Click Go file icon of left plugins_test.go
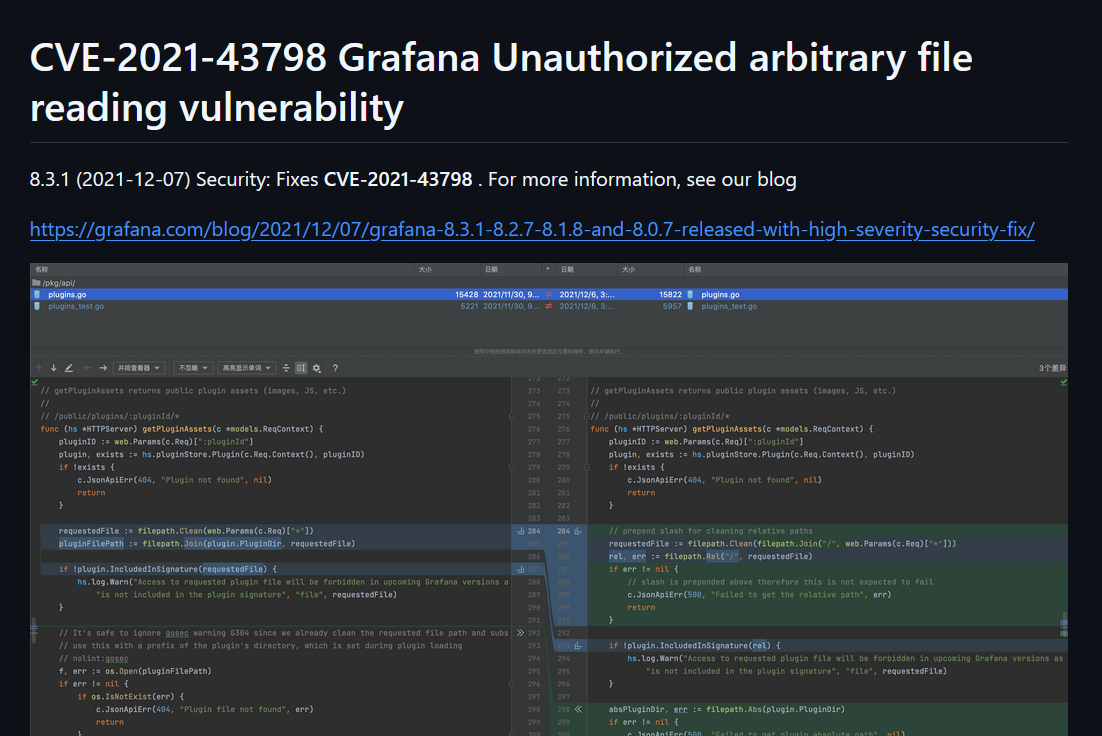 click(x=37, y=306)
